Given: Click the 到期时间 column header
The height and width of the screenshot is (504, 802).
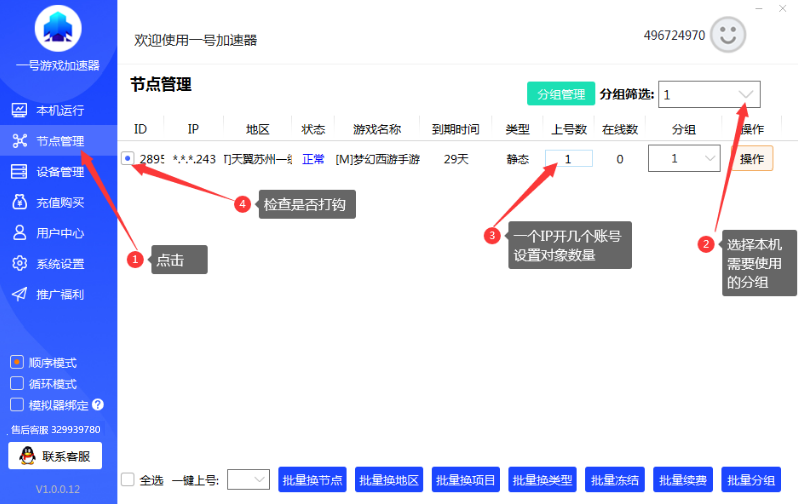Looking at the screenshot, I should [x=455, y=129].
